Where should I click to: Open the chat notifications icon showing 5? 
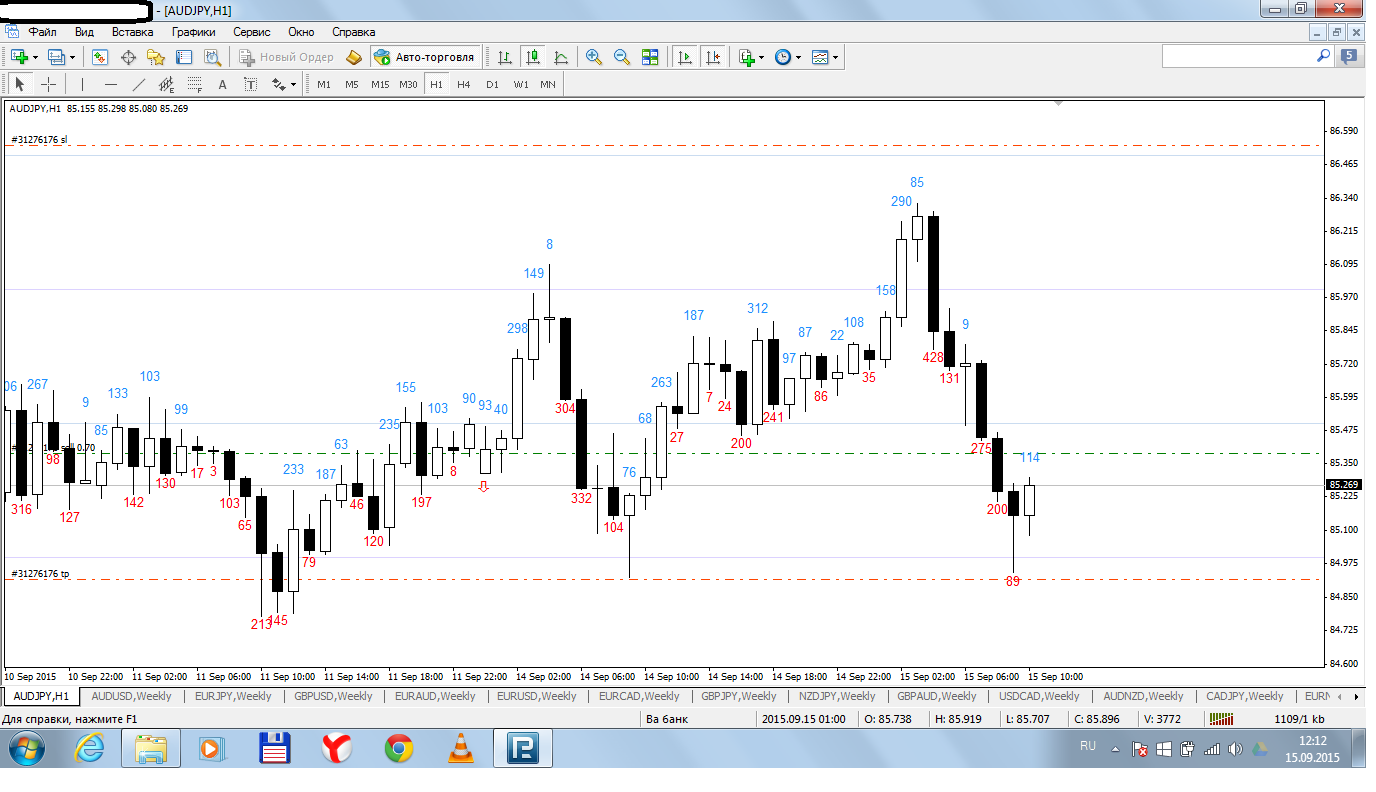(x=1350, y=57)
